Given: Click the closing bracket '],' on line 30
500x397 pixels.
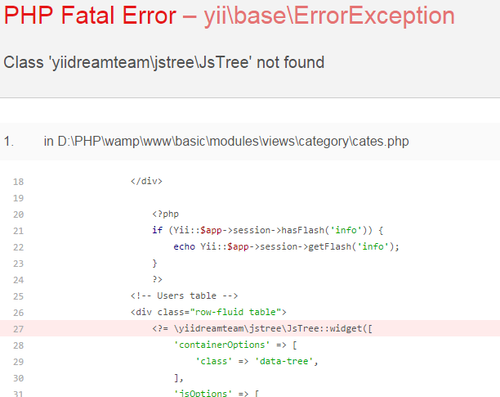Looking at the screenshot, I should coord(179,378).
